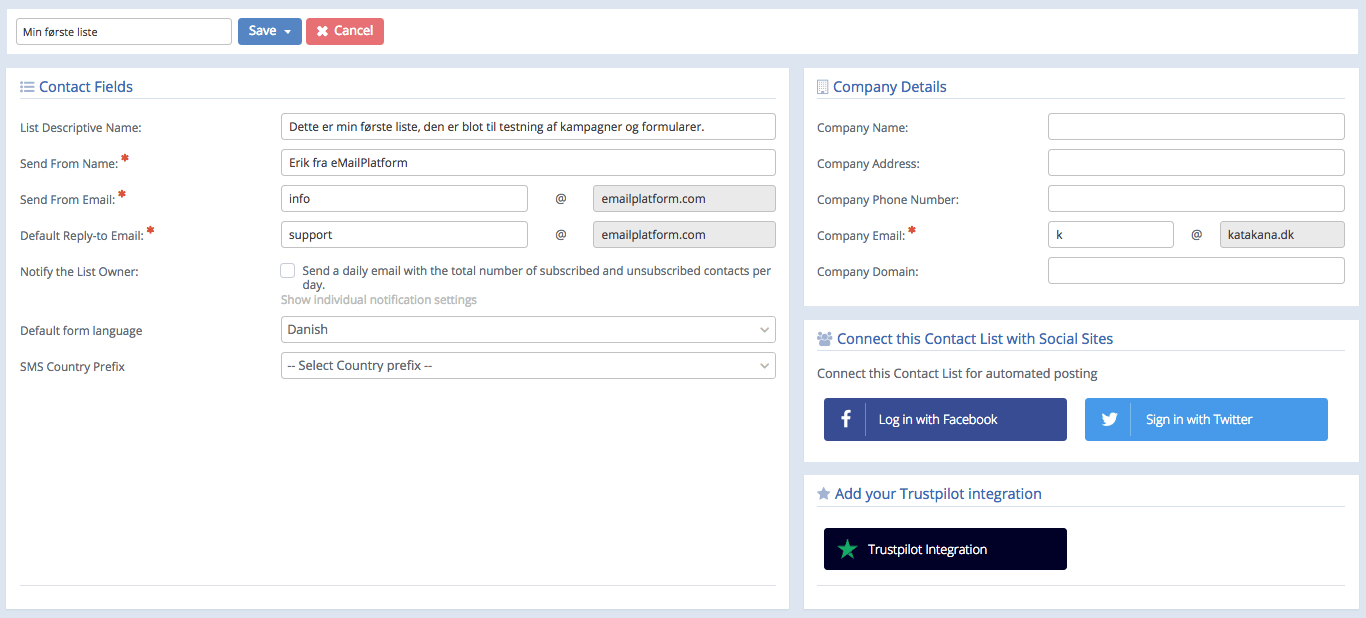Click the 'Contact Fields' heading text
This screenshot has width=1366, height=618.
[x=86, y=87]
